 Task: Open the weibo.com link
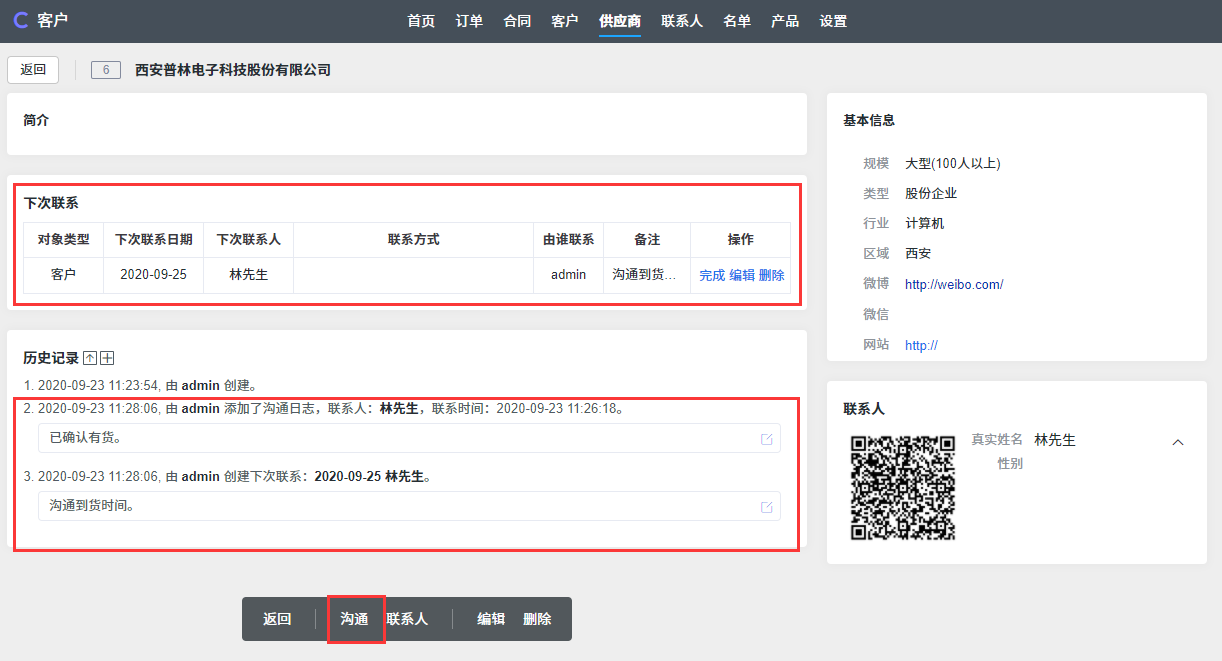pyautogui.click(x=953, y=284)
